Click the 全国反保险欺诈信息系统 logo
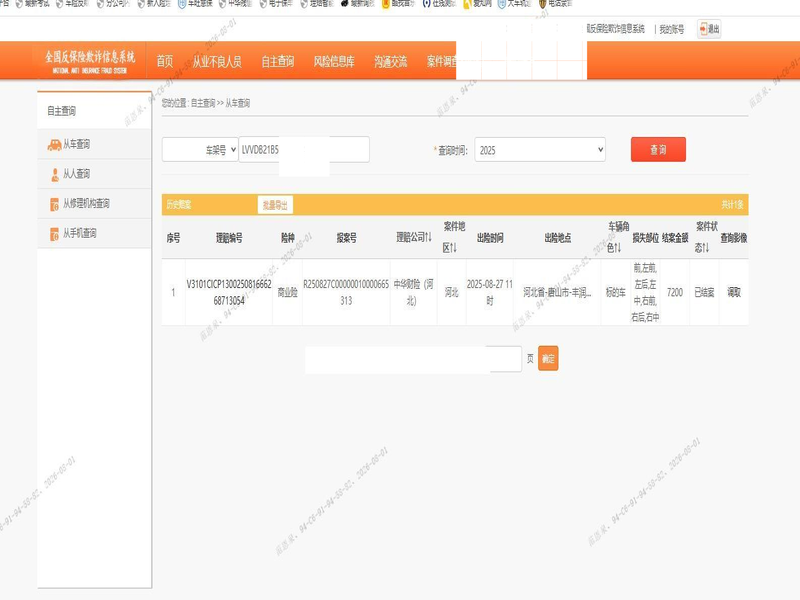This screenshot has width=800, height=600. (90, 61)
